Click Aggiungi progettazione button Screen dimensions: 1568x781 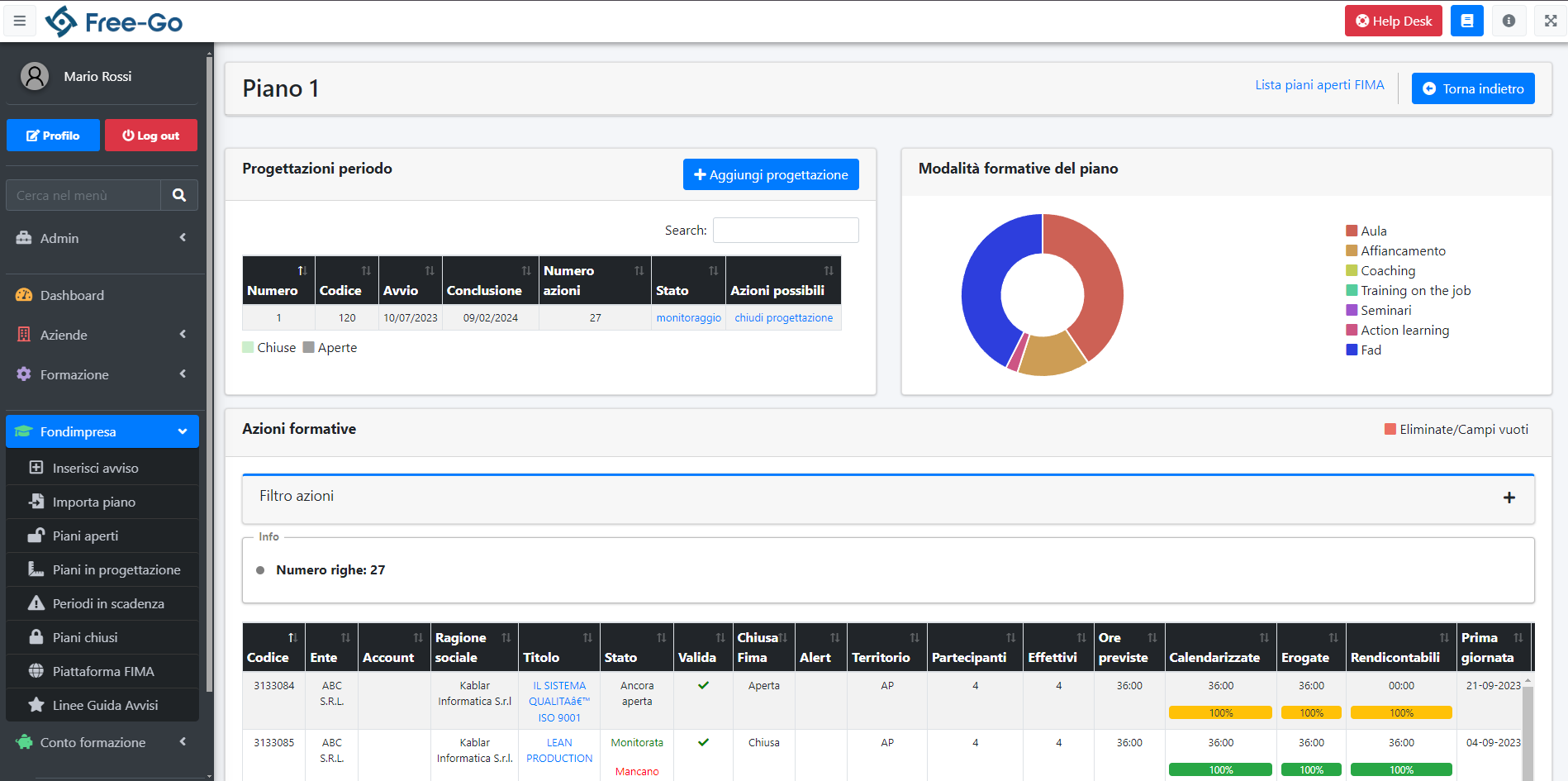771,174
